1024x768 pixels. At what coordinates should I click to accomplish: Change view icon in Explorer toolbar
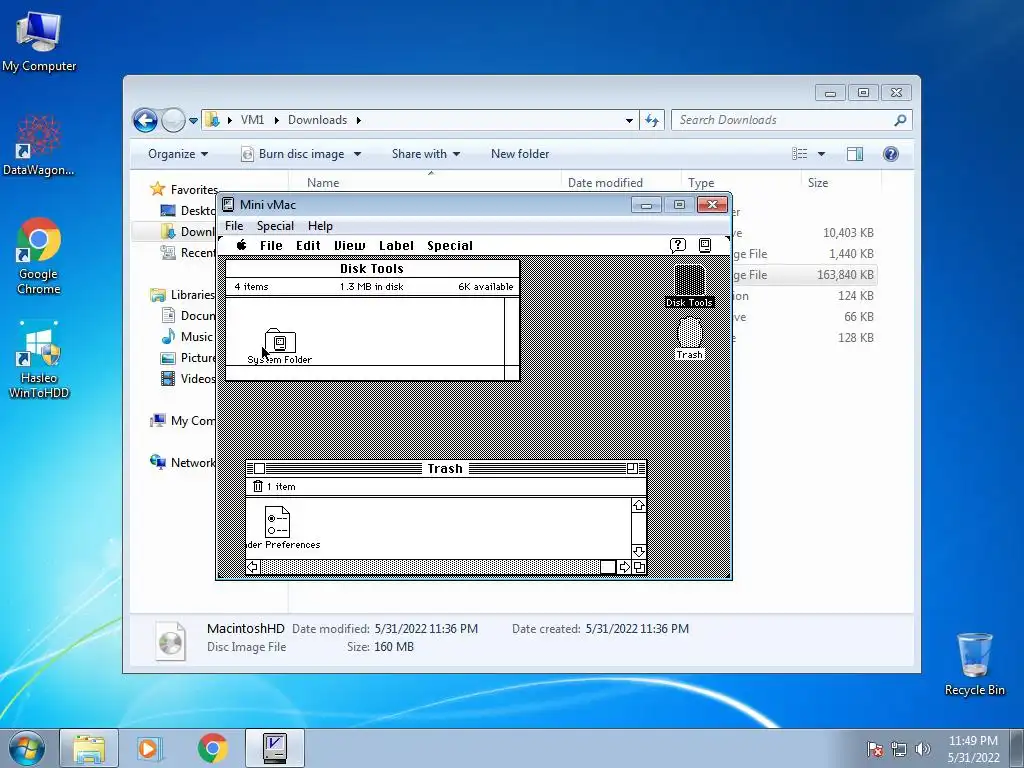click(799, 154)
